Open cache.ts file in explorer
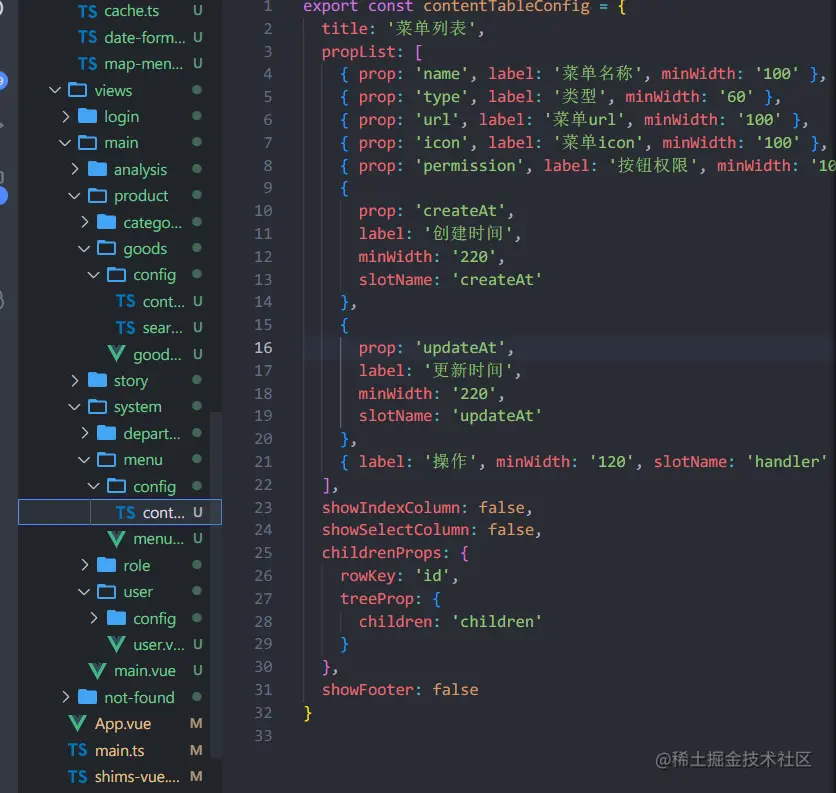 tap(131, 11)
